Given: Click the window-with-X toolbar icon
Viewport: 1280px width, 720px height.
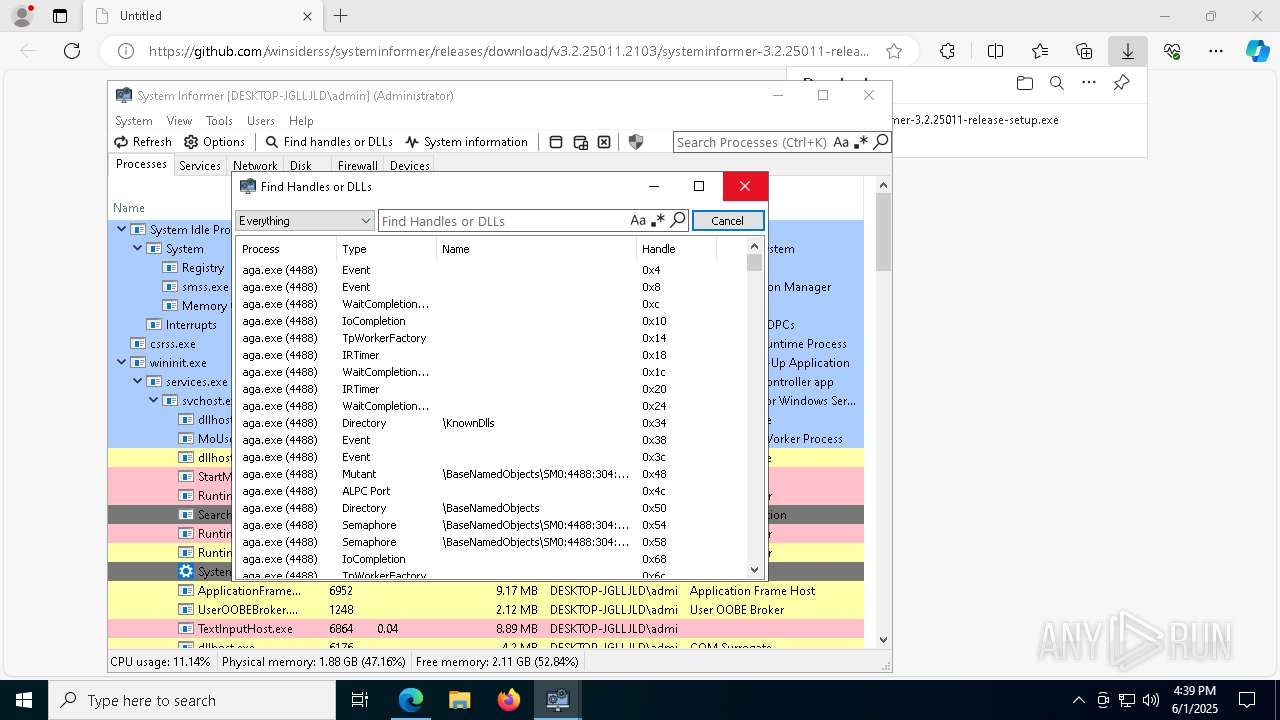Looking at the screenshot, I should click(x=604, y=142).
